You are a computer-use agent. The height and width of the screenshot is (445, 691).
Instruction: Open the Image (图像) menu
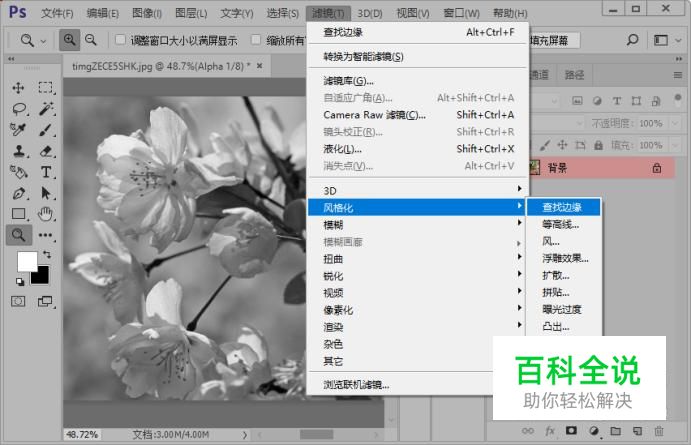147,13
